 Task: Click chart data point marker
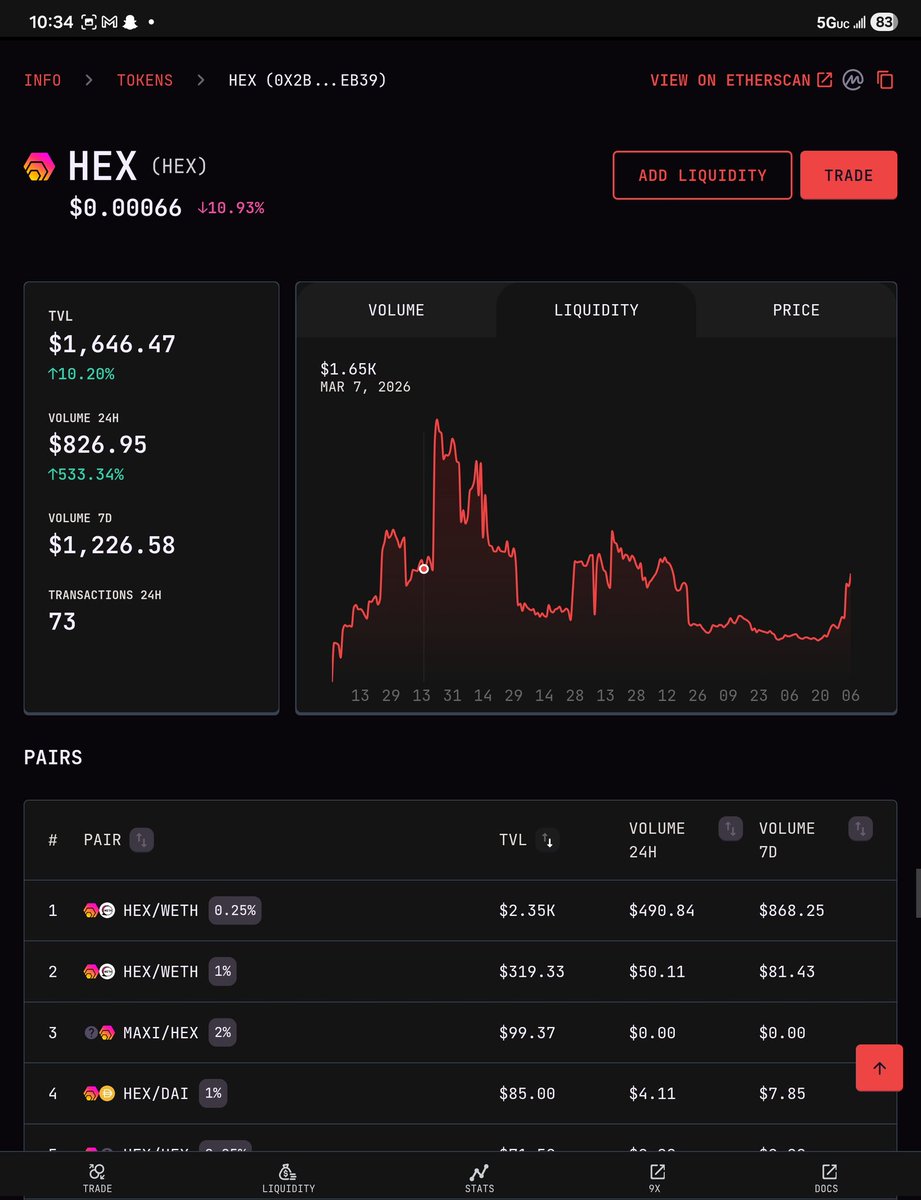click(x=424, y=568)
